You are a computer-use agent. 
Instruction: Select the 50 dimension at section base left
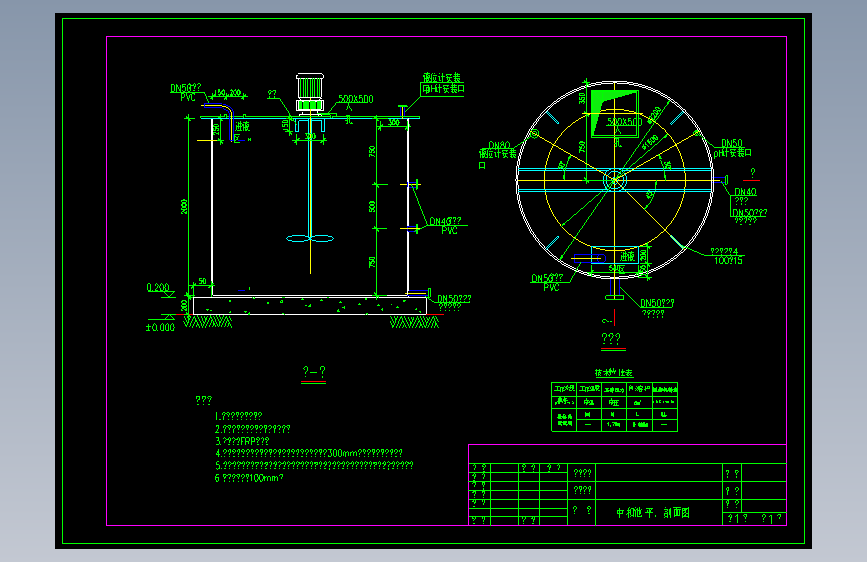pos(202,282)
